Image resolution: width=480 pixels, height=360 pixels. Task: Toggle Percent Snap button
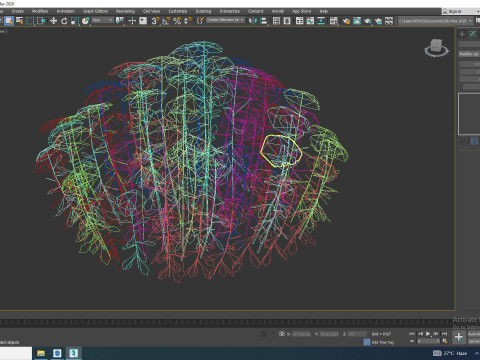click(x=177, y=21)
